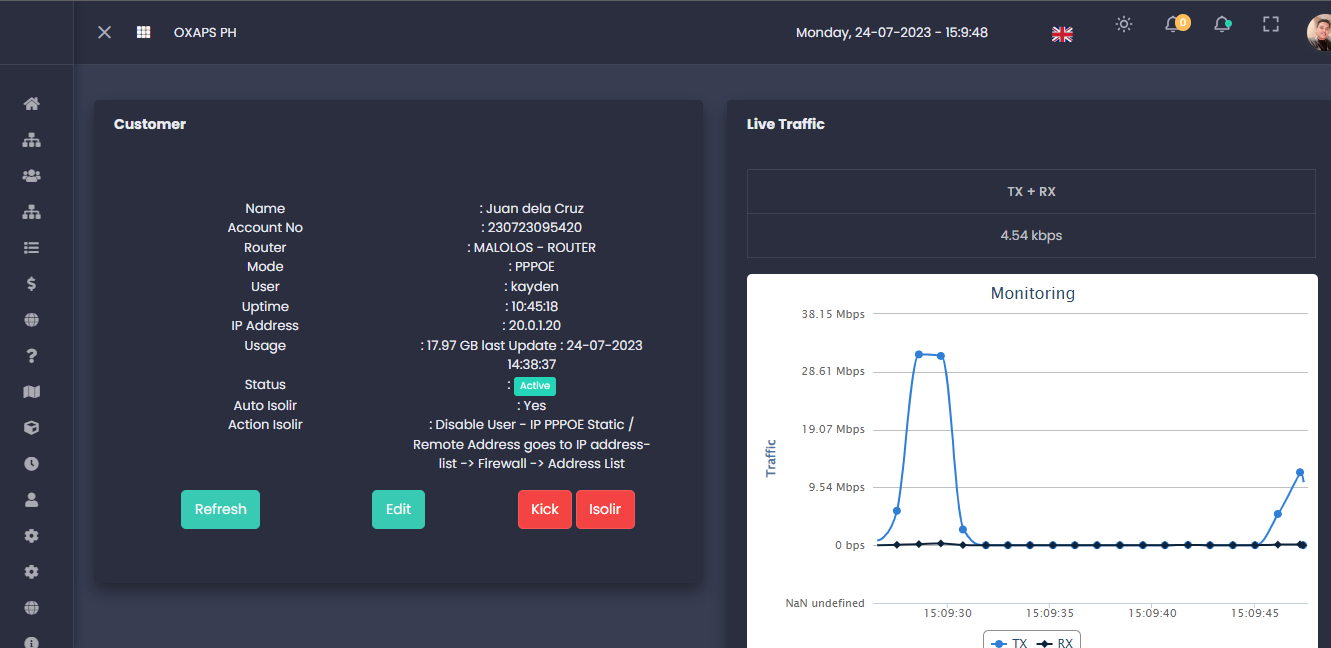
Task: Open the question mark help icon
Action: tap(31, 356)
